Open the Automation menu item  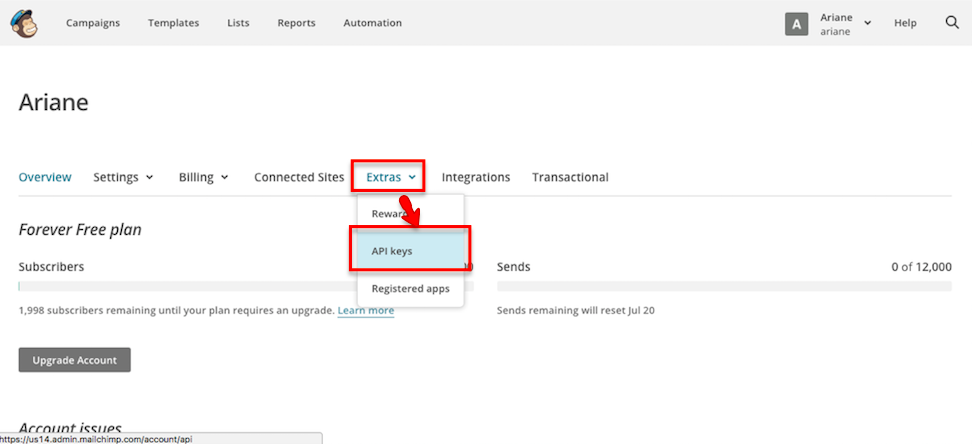(x=373, y=23)
